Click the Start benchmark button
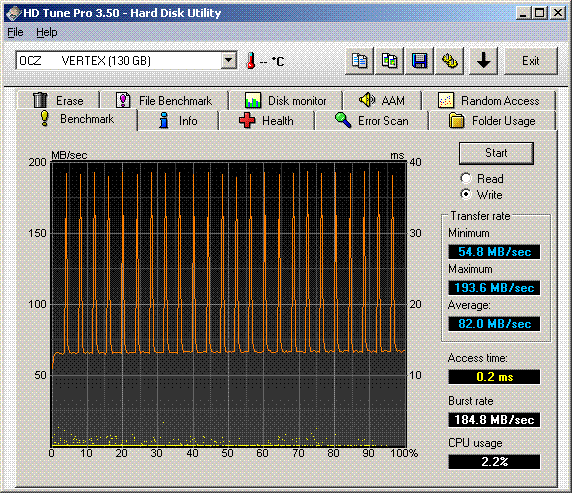The height and width of the screenshot is (493, 572). (496, 153)
